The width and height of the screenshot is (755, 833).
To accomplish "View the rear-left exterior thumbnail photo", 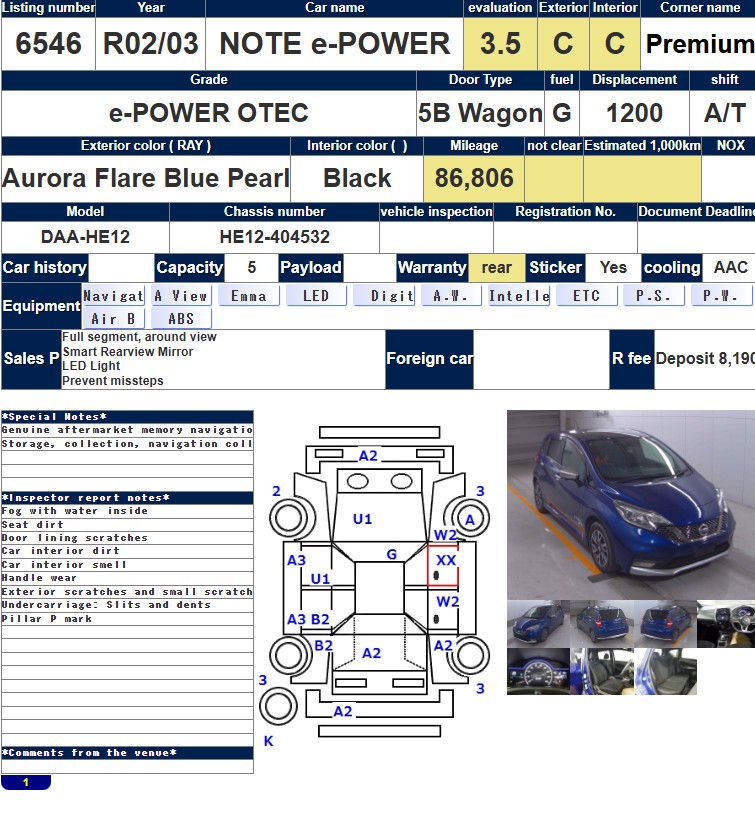I will [x=601, y=624].
